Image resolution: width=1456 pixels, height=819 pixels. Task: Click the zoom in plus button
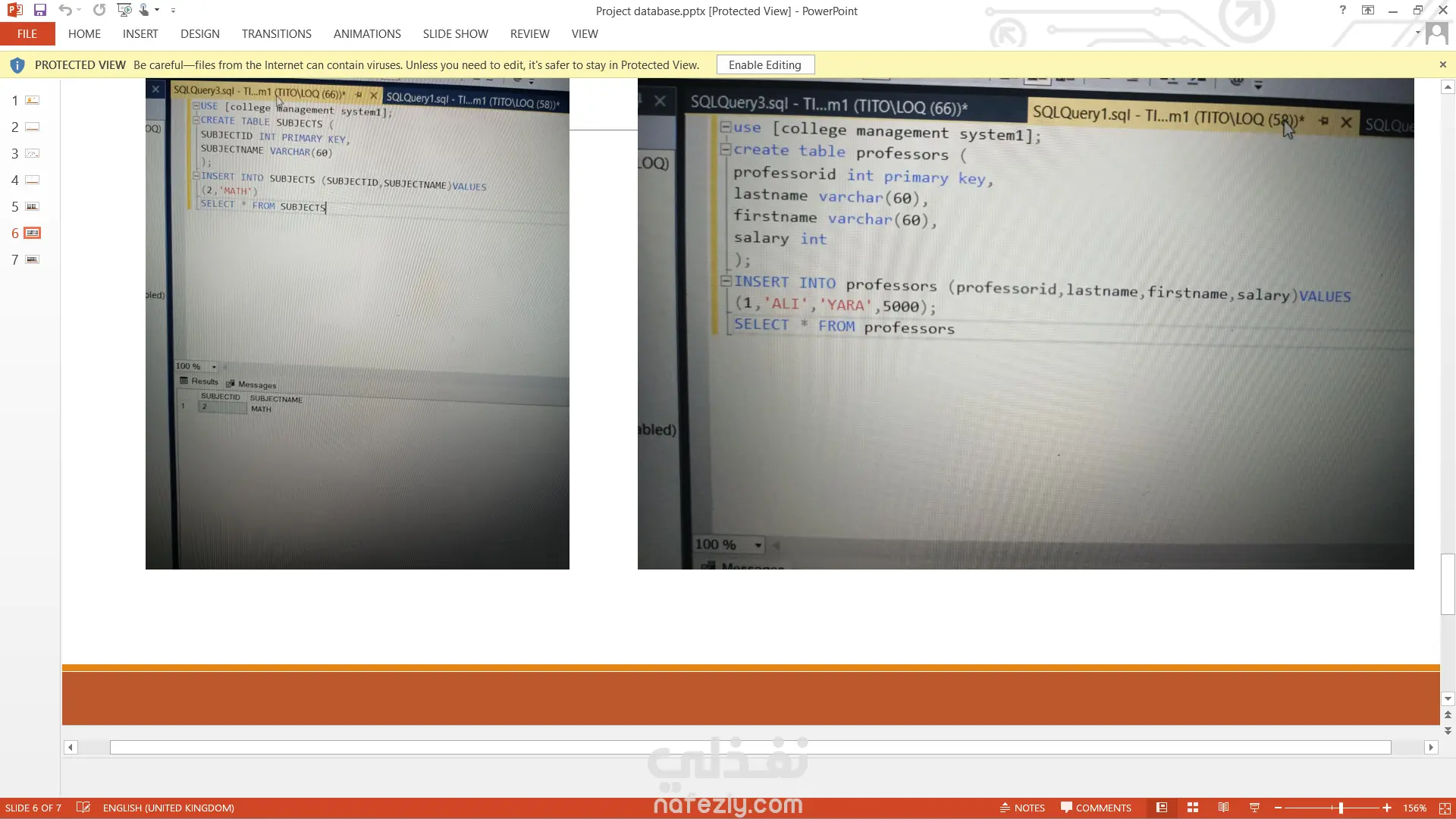click(x=1387, y=808)
